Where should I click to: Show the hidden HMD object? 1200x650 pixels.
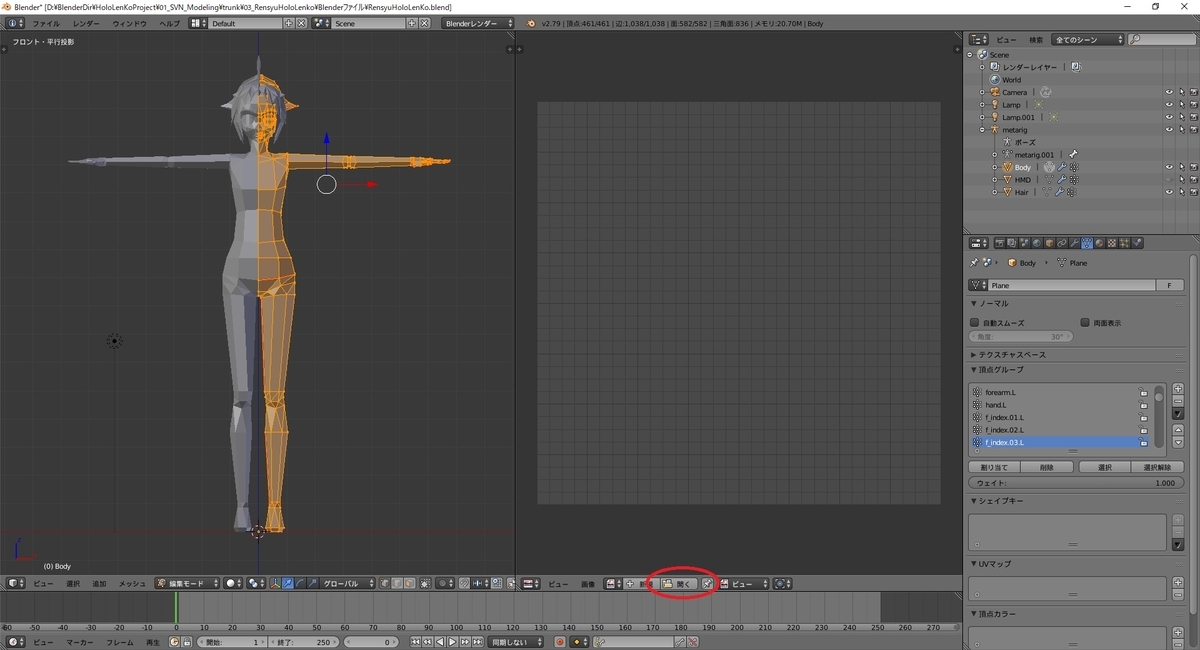[1169, 180]
